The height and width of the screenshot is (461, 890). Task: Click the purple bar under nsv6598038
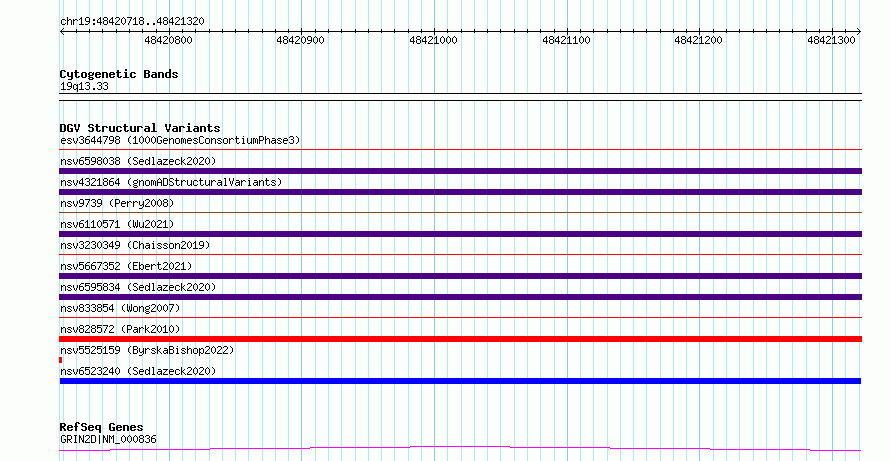[460, 171]
